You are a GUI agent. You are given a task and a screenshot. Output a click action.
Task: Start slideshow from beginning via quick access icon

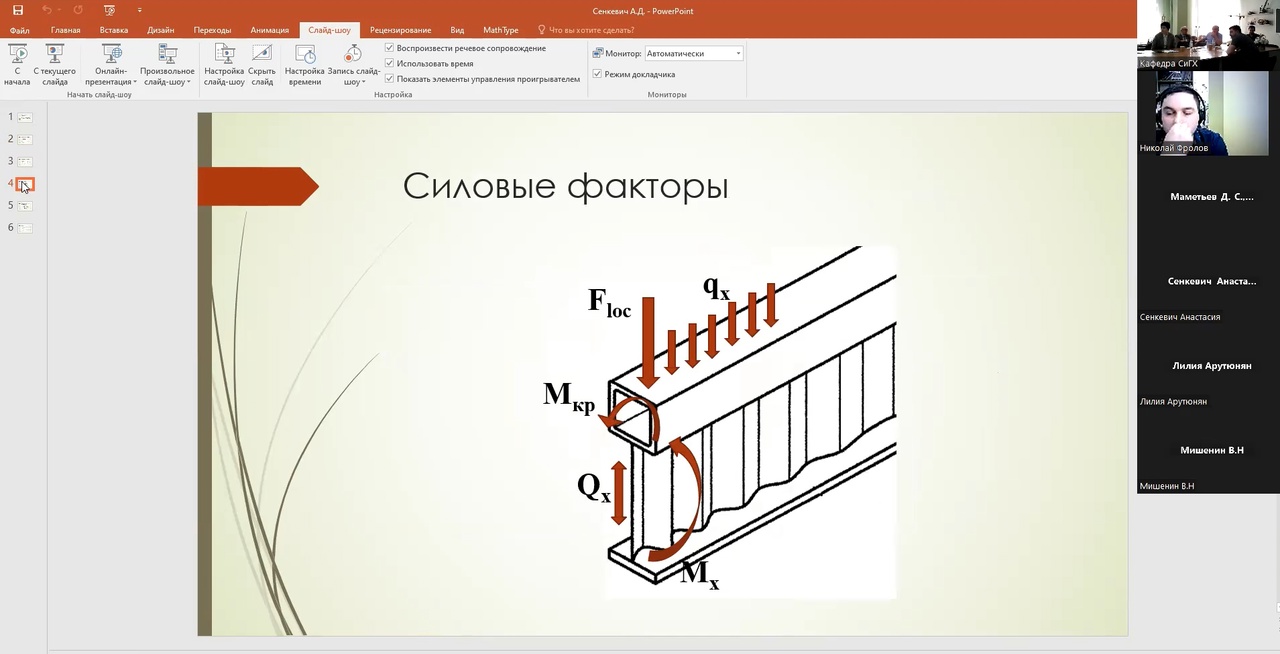pos(109,10)
